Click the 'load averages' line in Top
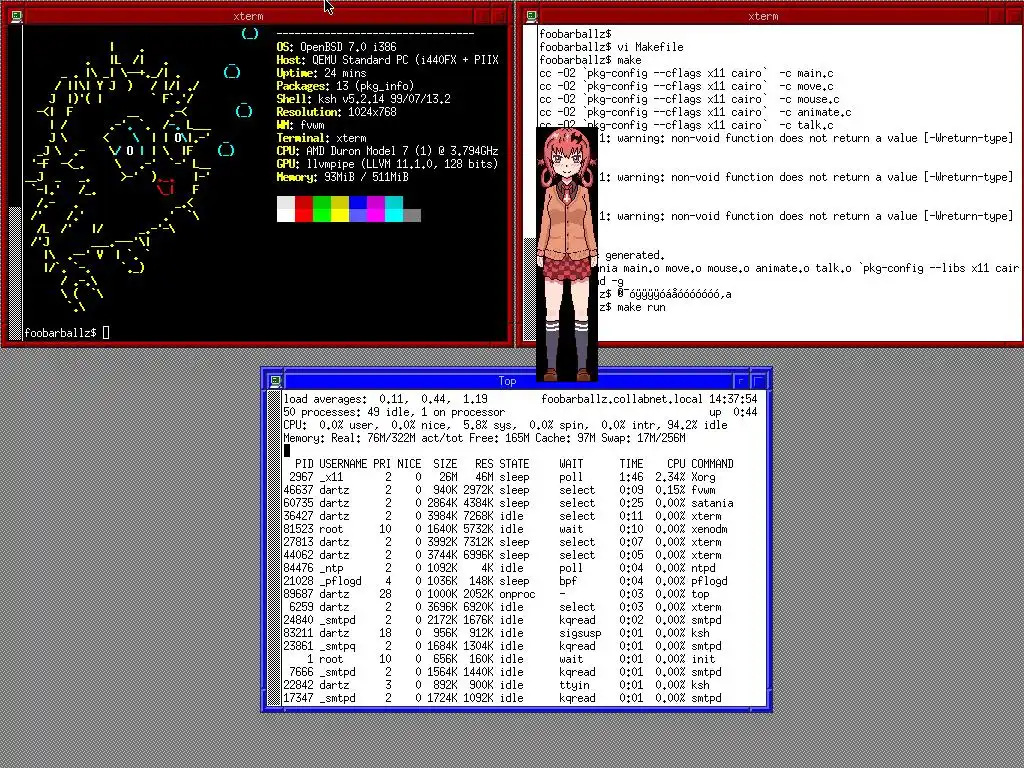The height and width of the screenshot is (768, 1024). pos(386,399)
